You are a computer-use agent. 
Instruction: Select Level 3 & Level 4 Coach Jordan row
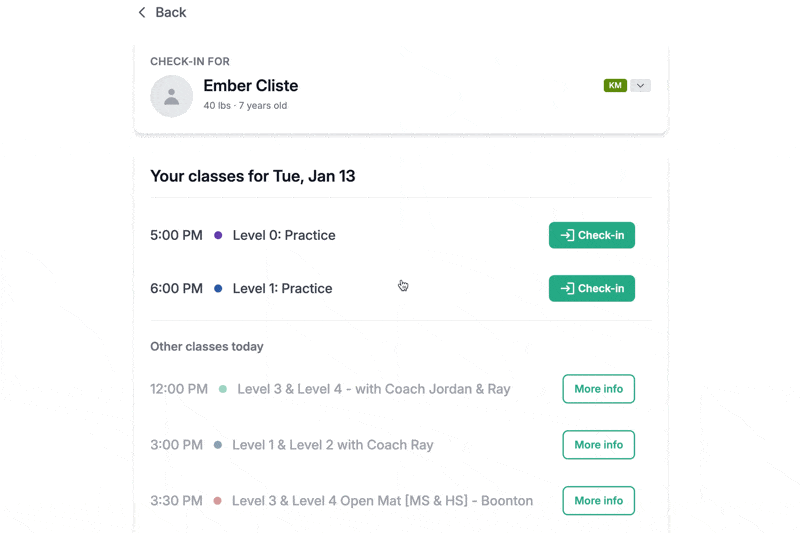point(373,389)
